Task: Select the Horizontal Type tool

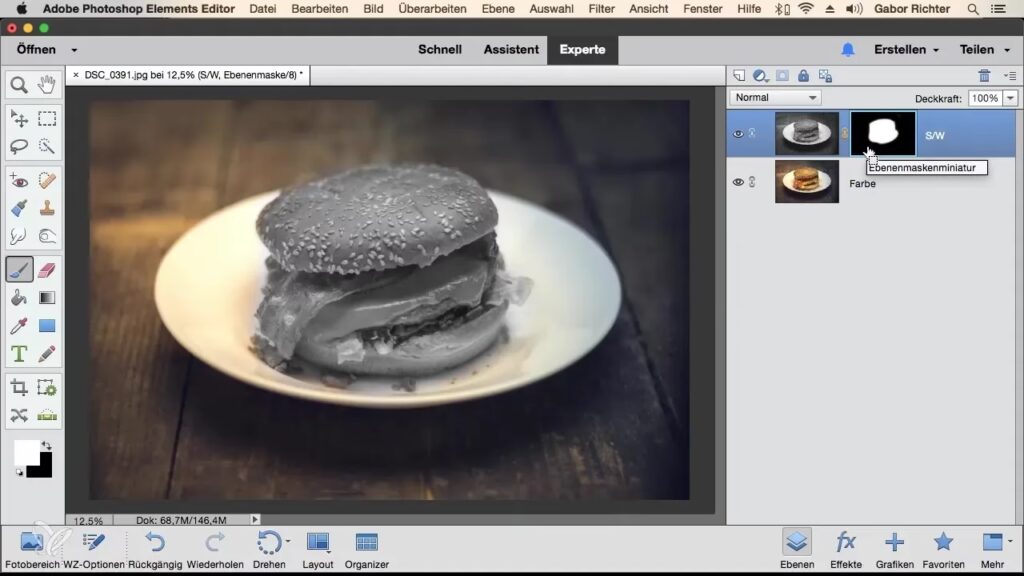Action: (x=19, y=354)
